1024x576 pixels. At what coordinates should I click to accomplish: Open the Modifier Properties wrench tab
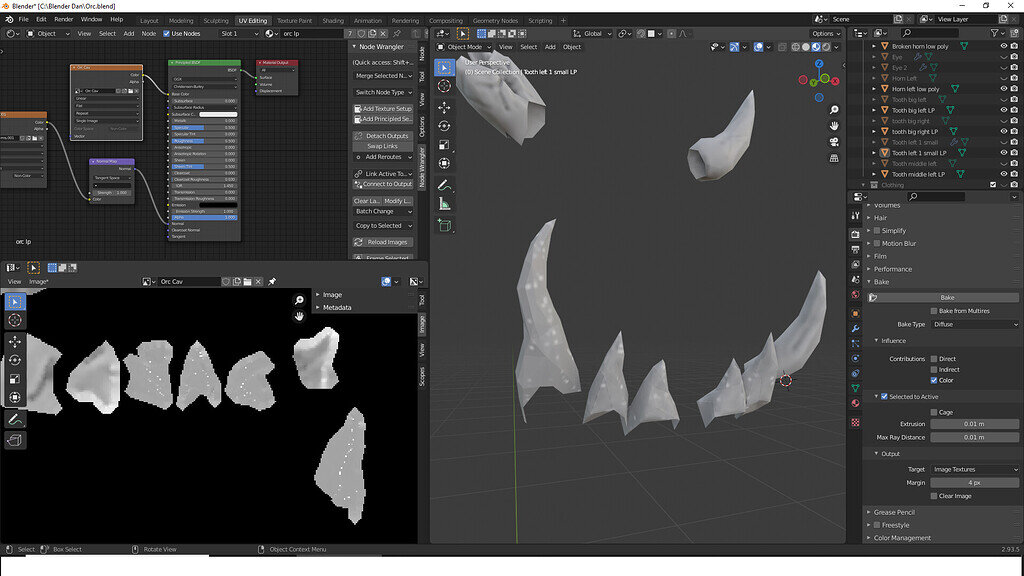857,330
